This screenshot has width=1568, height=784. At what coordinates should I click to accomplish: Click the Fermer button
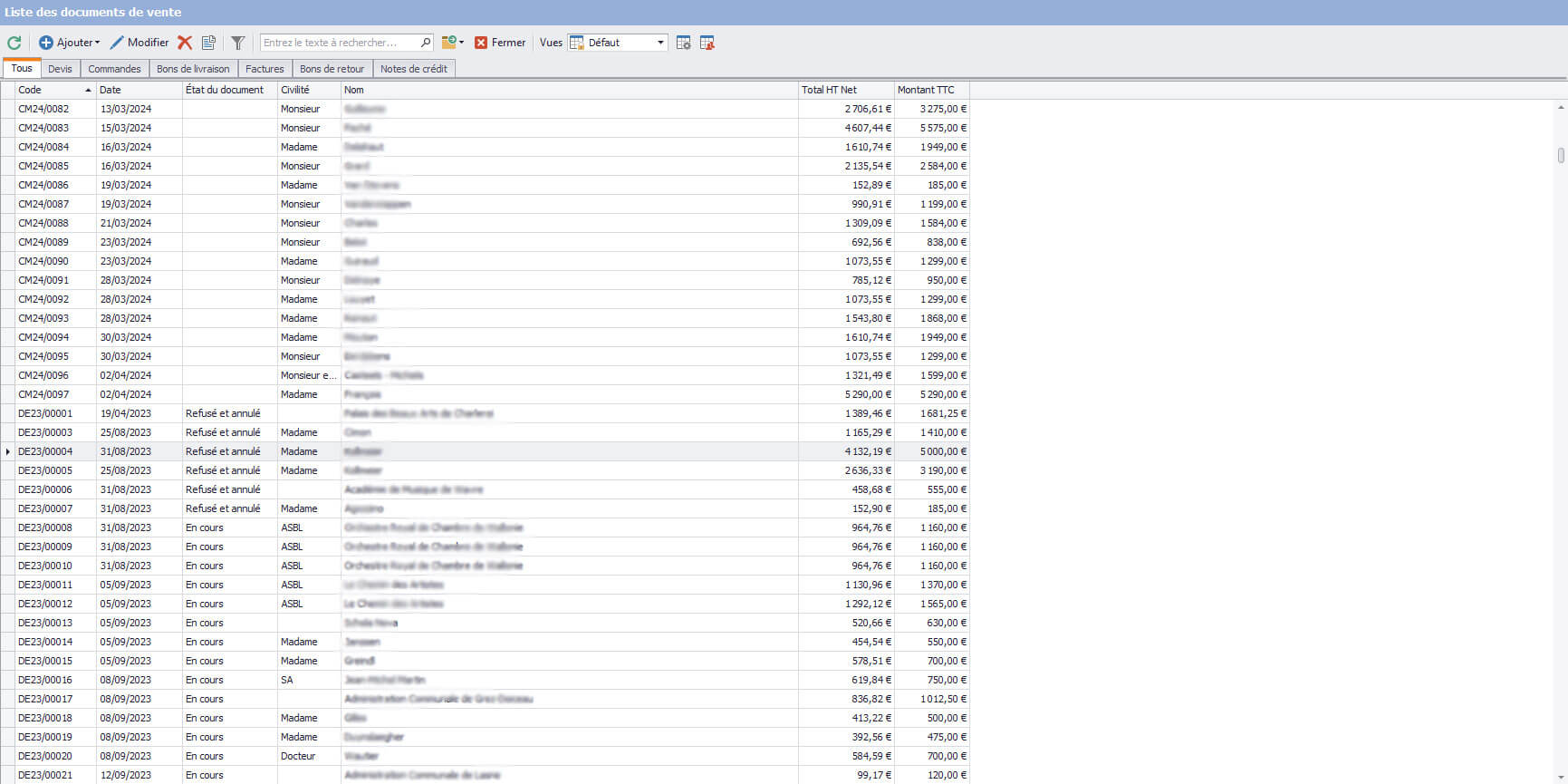pyautogui.click(x=500, y=43)
